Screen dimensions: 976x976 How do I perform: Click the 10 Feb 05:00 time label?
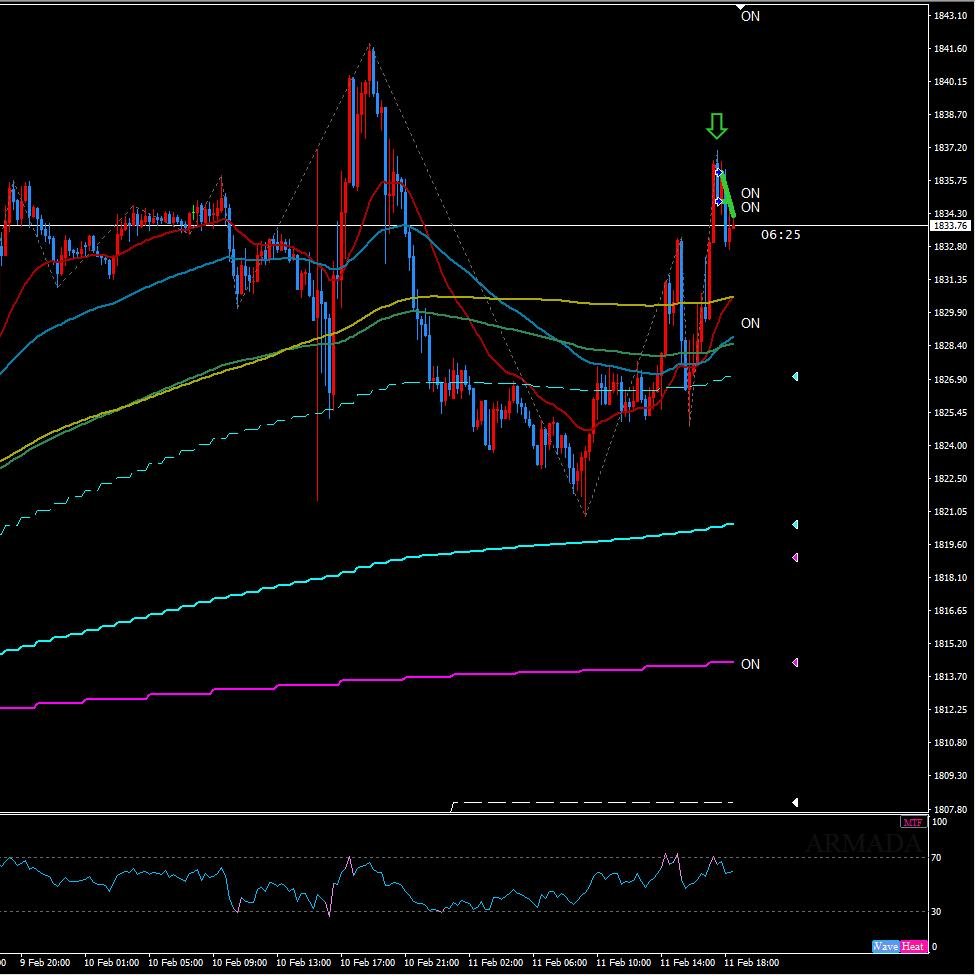tap(176, 962)
